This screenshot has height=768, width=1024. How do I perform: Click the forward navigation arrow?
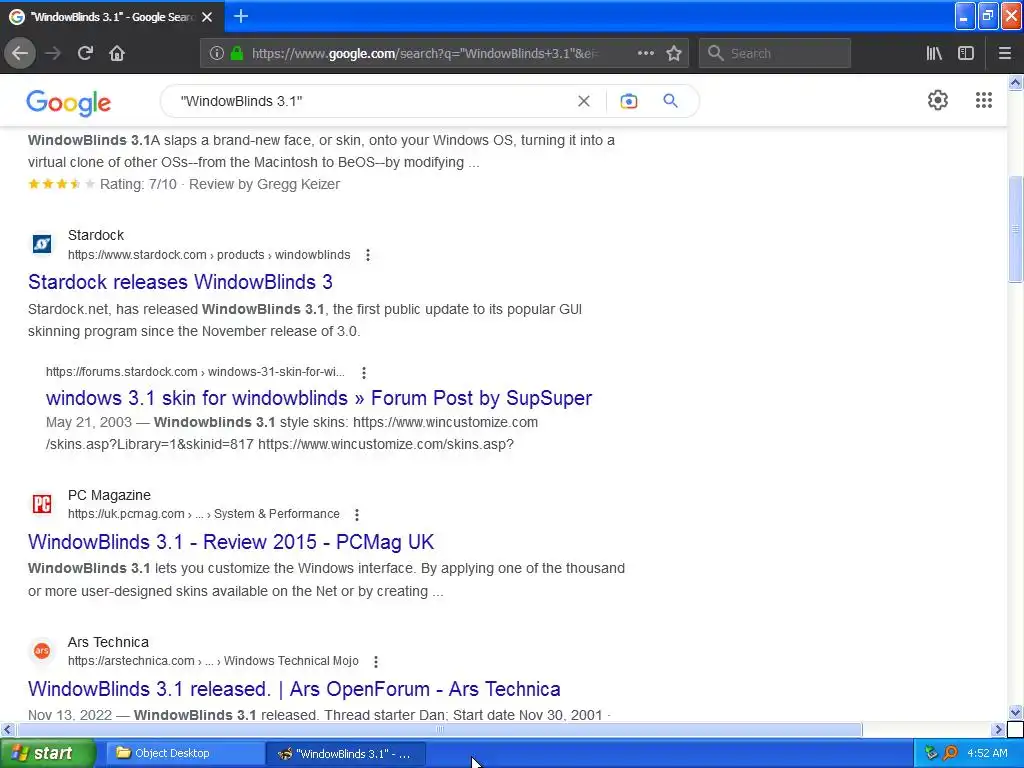(x=53, y=53)
